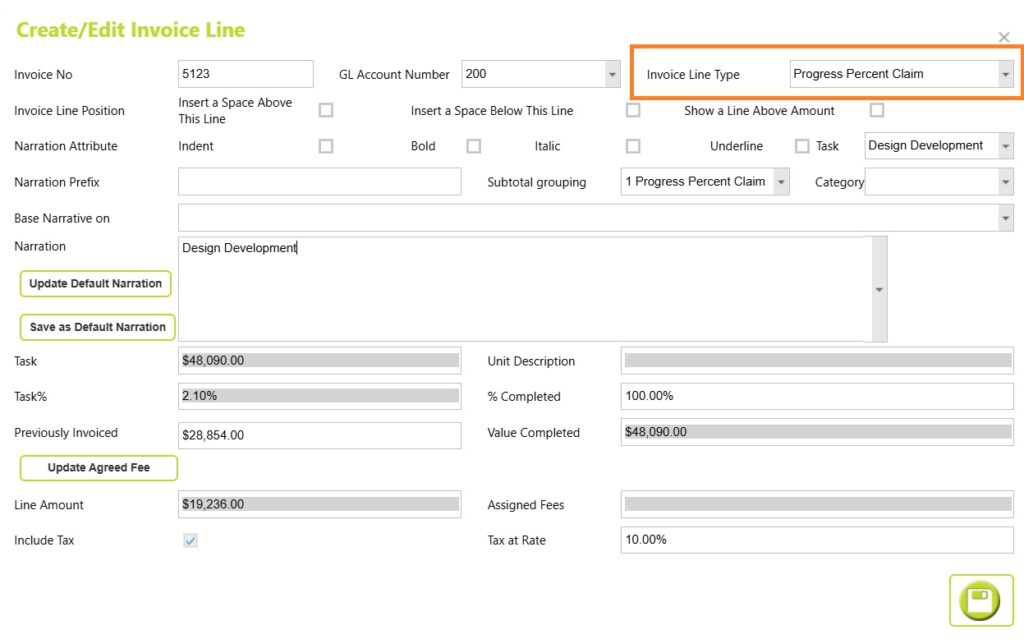Click the Narration box dropdown arrow
This screenshot has width=1024, height=639.
[x=879, y=289]
